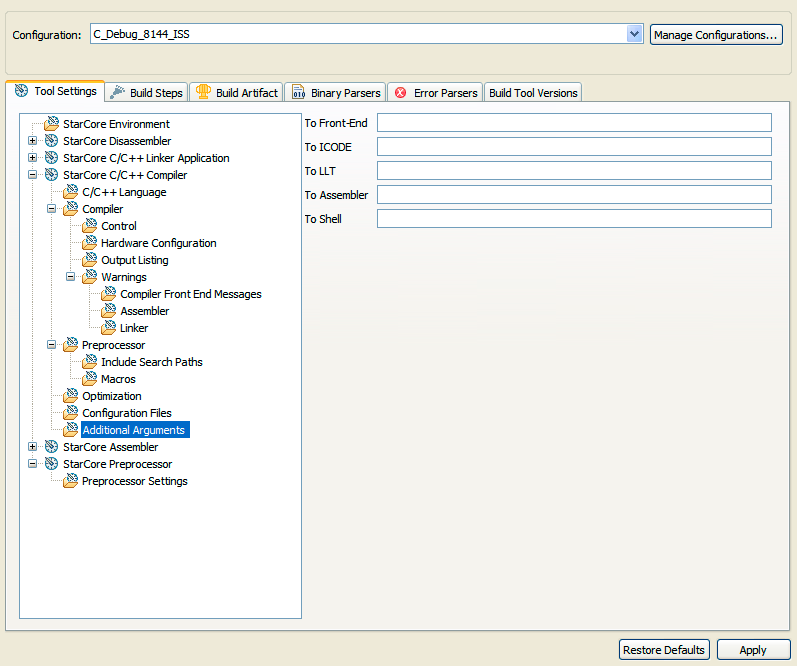This screenshot has height=666, width=797.
Task: Collapse the StarCore Preprocessor node
Action: (33, 464)
